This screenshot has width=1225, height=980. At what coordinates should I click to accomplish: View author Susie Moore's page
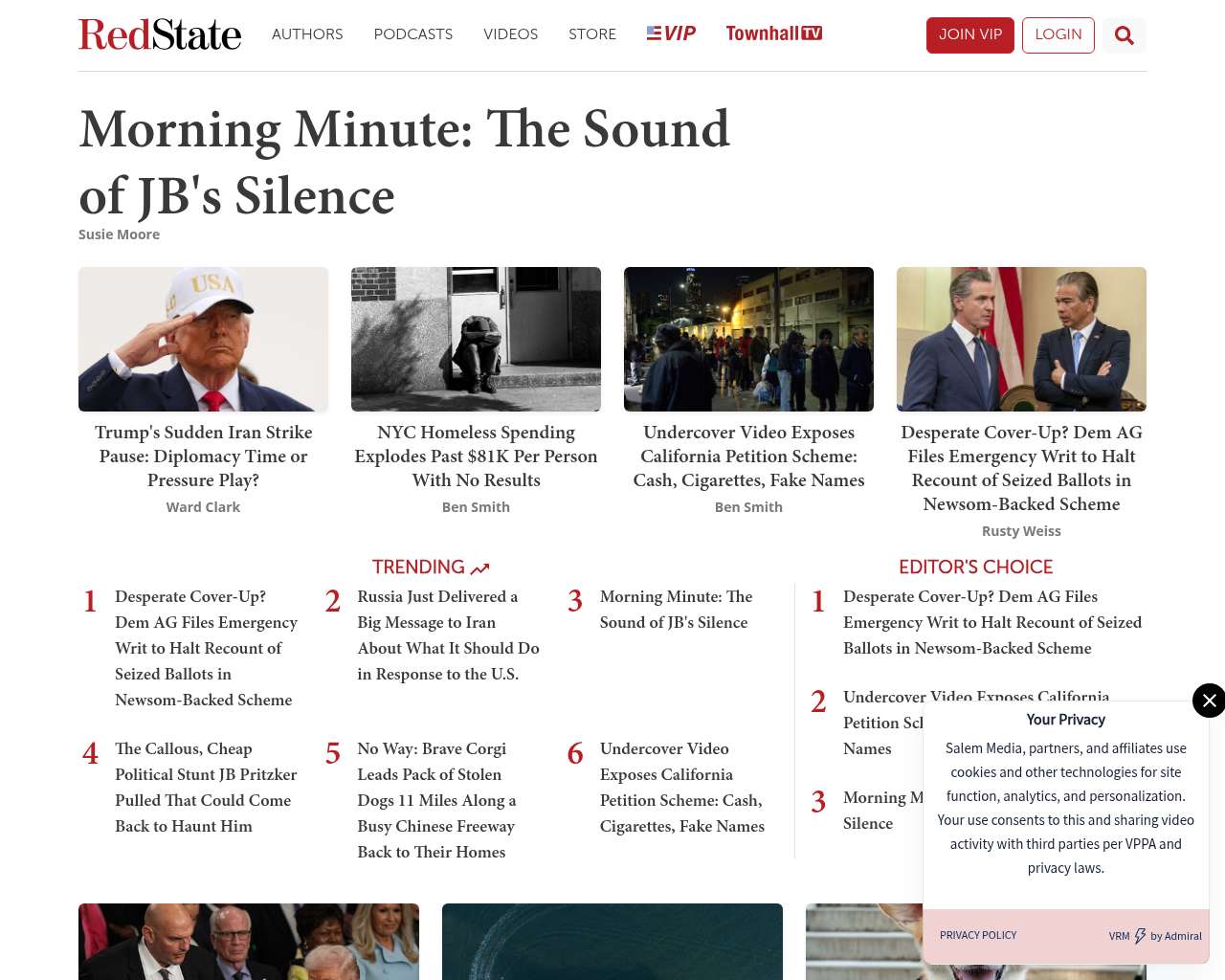point(119,234)
